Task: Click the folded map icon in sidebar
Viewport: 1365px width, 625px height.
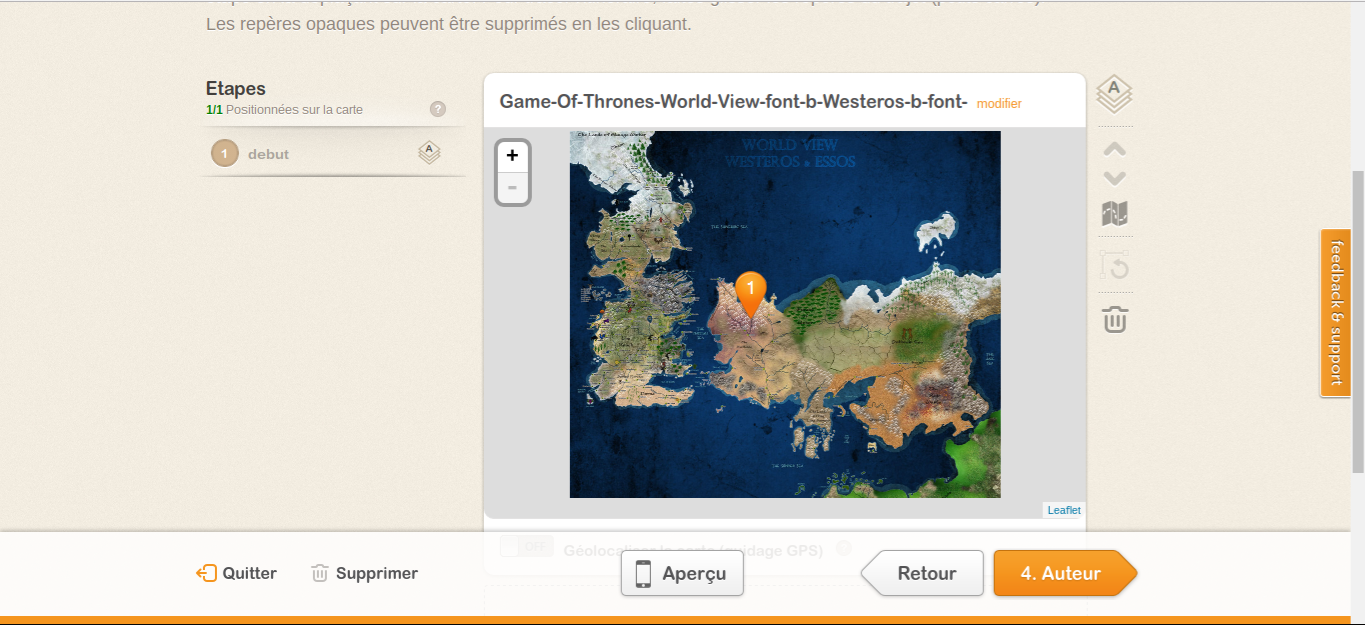Action: [x=1115, y=213]
